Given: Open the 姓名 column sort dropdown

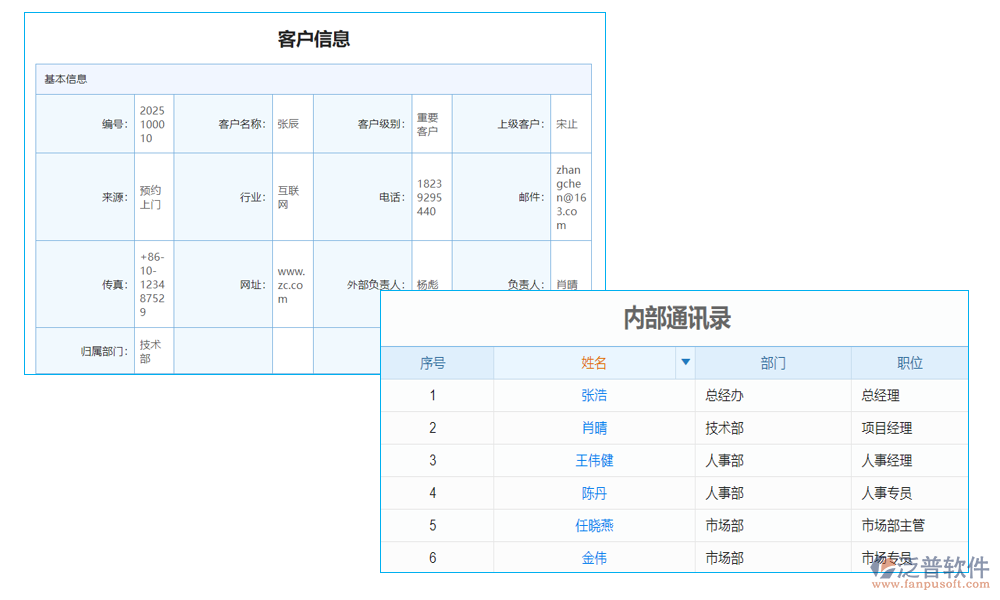Looking at the screenshot, I should pyautogui.click(x=685, y=362).
